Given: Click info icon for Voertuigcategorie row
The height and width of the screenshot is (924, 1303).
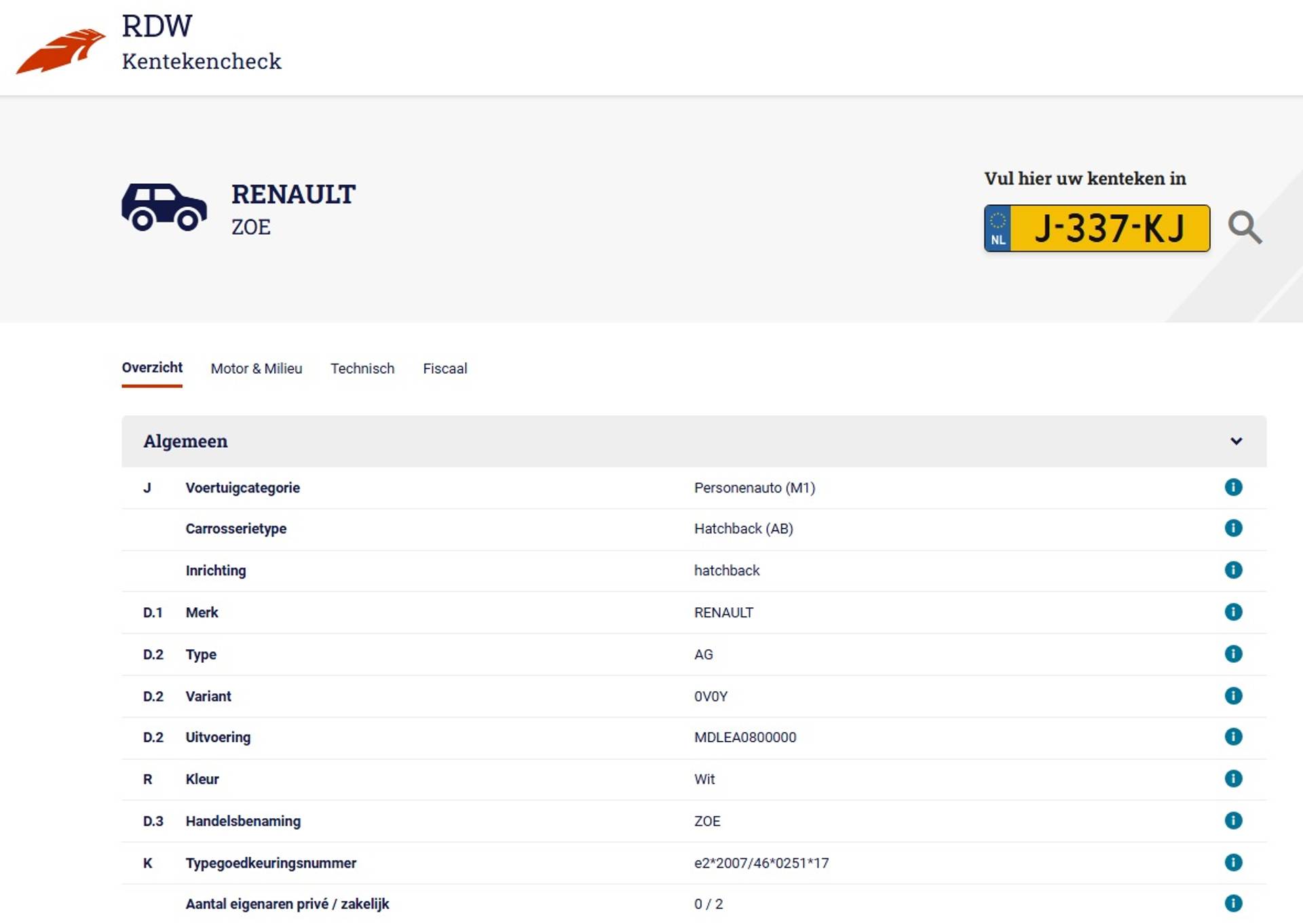Looking at the screenshot, I should (x=1232, y=487).
